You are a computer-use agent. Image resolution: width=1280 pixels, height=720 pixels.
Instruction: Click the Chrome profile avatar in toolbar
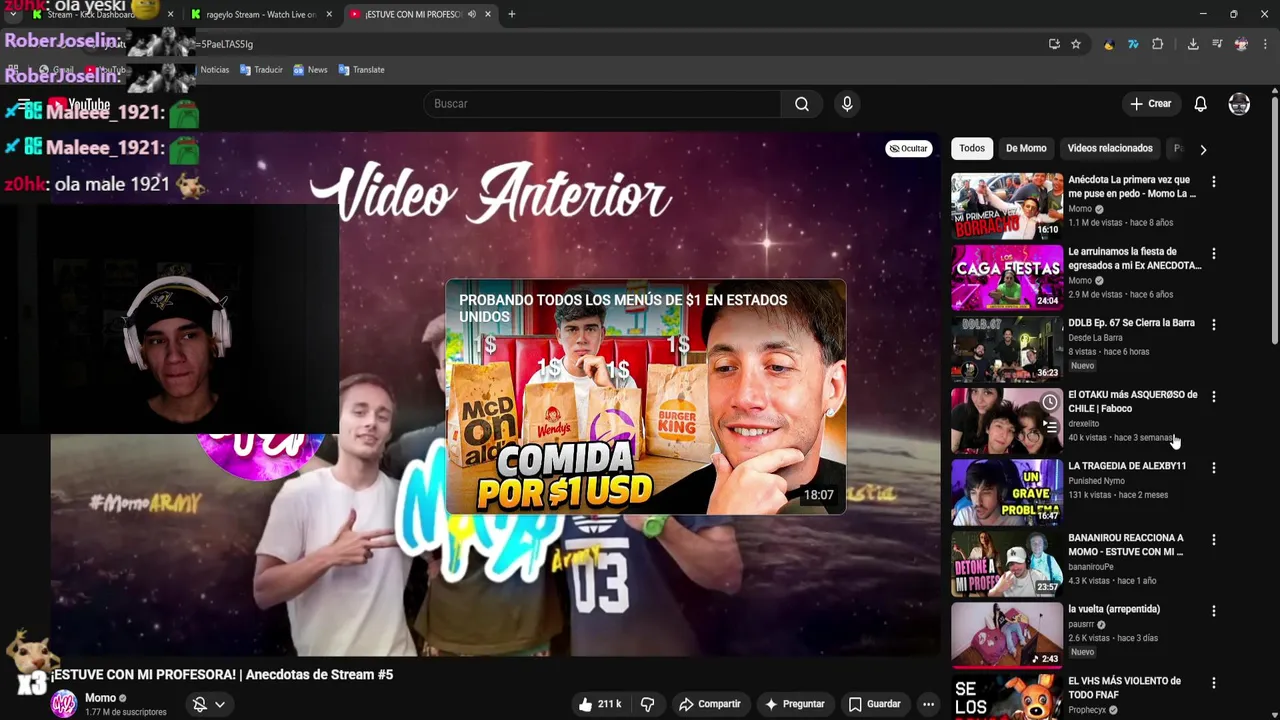tap(1241, 44)
